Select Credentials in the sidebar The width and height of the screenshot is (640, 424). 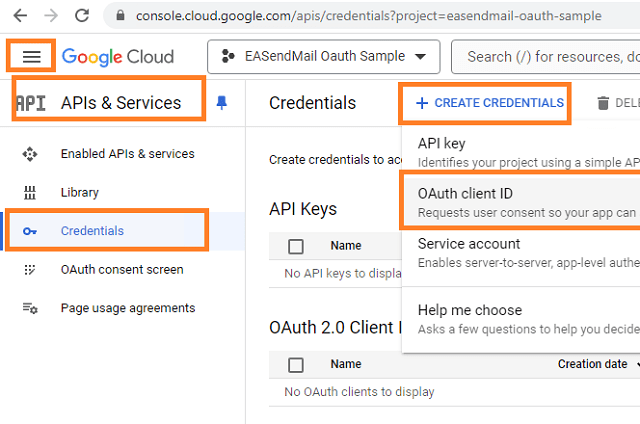pyautogui.click(x=122, y=231)
